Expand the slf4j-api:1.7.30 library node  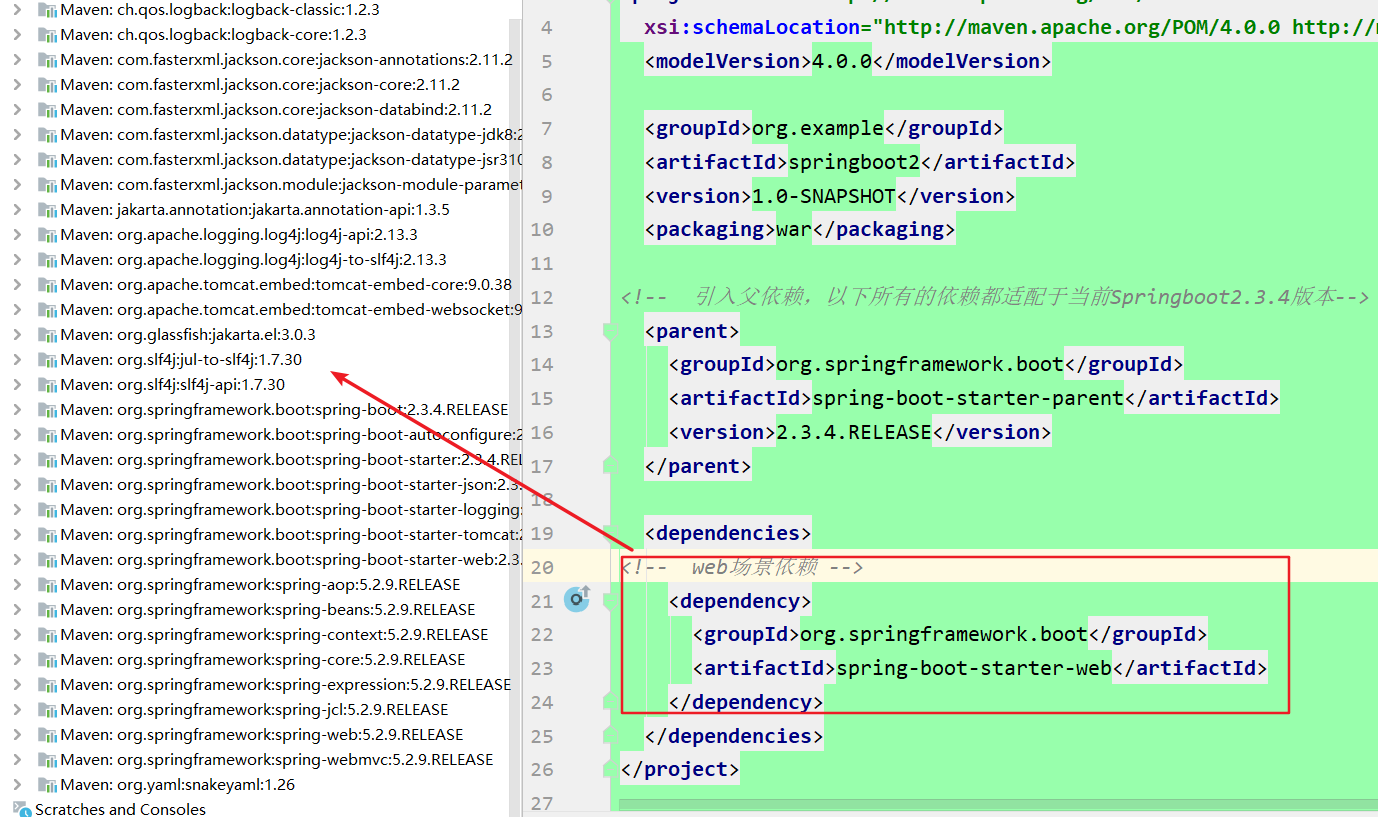[x=17, y=385]
